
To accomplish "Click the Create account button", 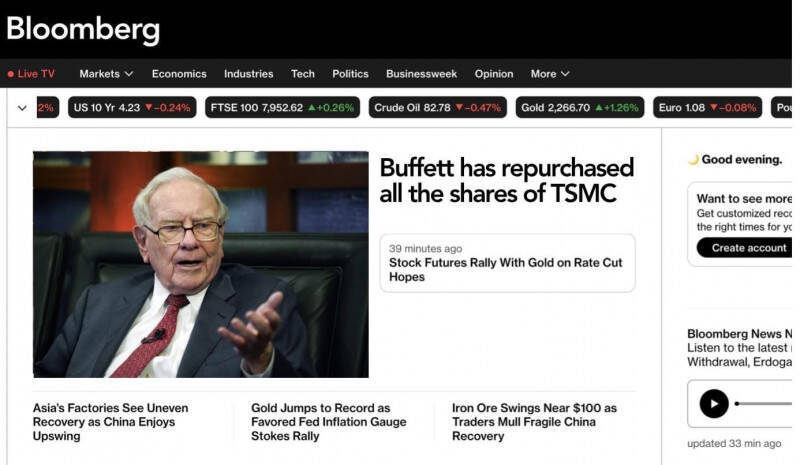I will tap(744, 248).
